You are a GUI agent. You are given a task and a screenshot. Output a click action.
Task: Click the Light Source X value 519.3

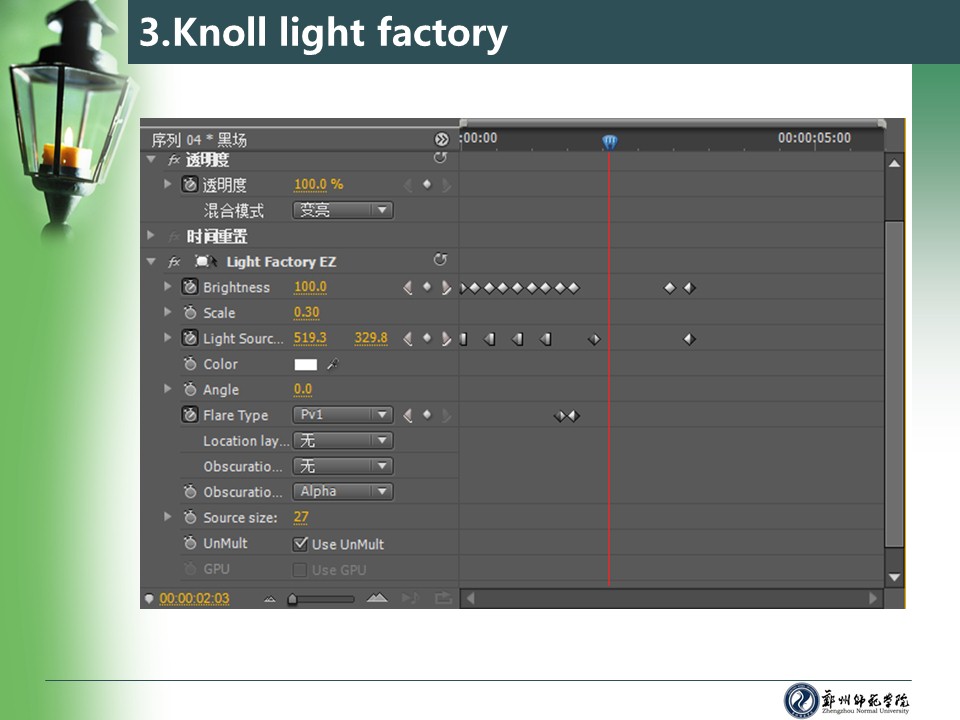[310, 338]
